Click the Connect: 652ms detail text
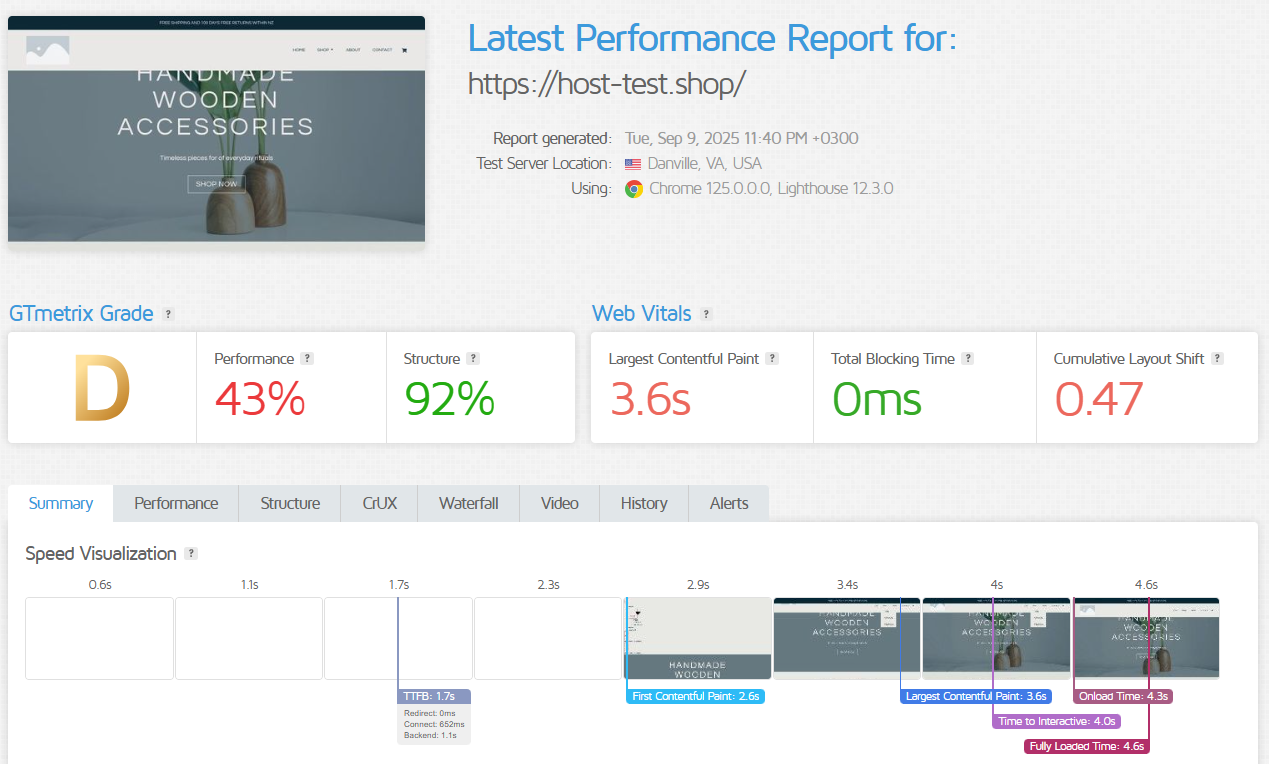 coord(434,724)
